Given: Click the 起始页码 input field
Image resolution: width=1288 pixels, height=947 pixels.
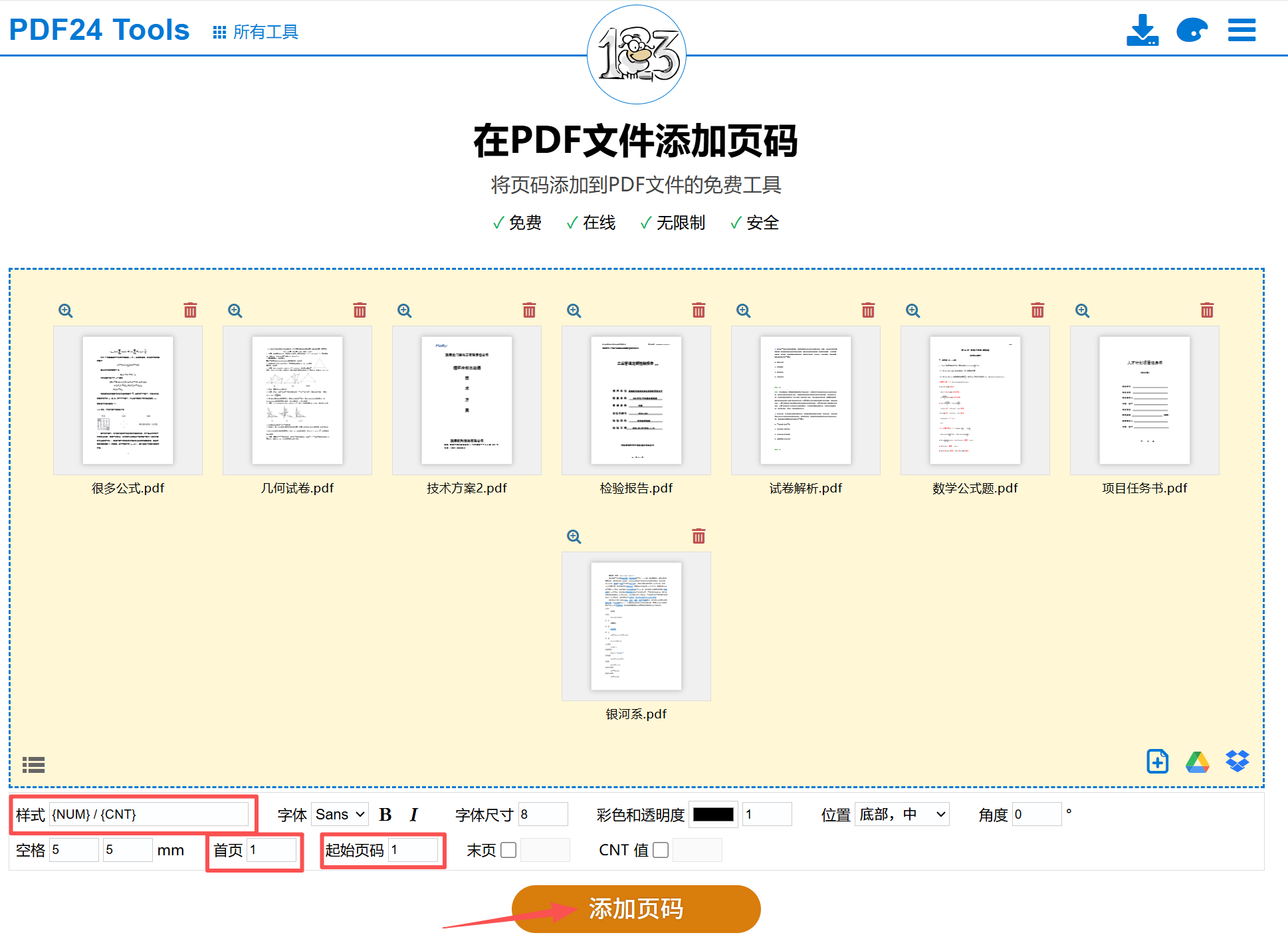Looking at the screenshot, I should 413,849.
